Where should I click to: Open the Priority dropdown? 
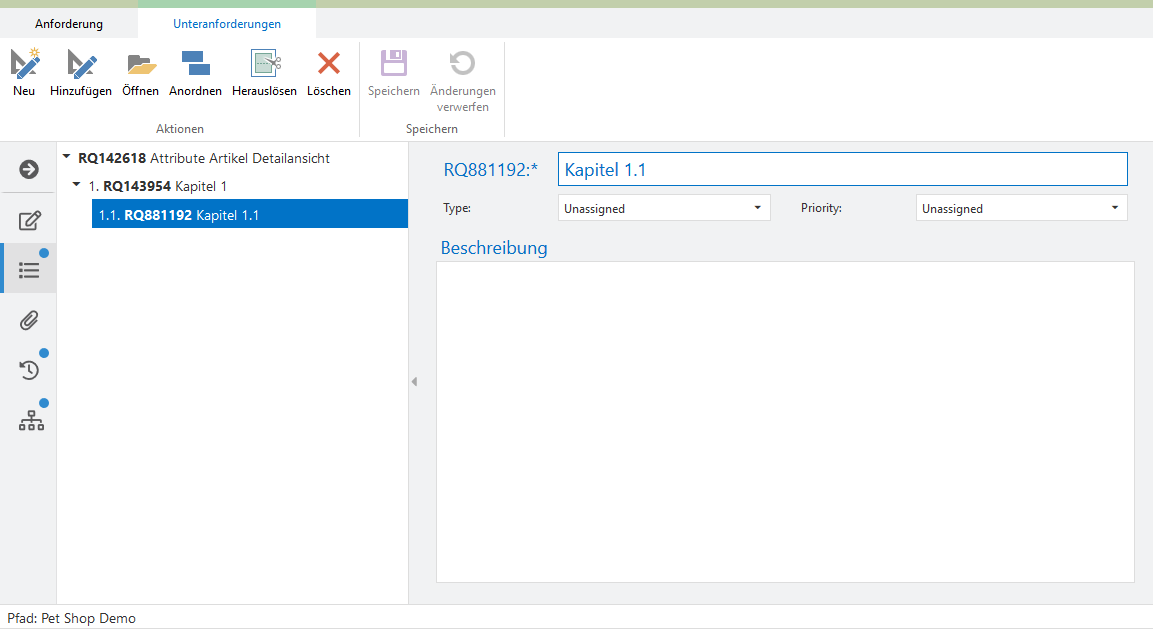(x=1021, y=208)
